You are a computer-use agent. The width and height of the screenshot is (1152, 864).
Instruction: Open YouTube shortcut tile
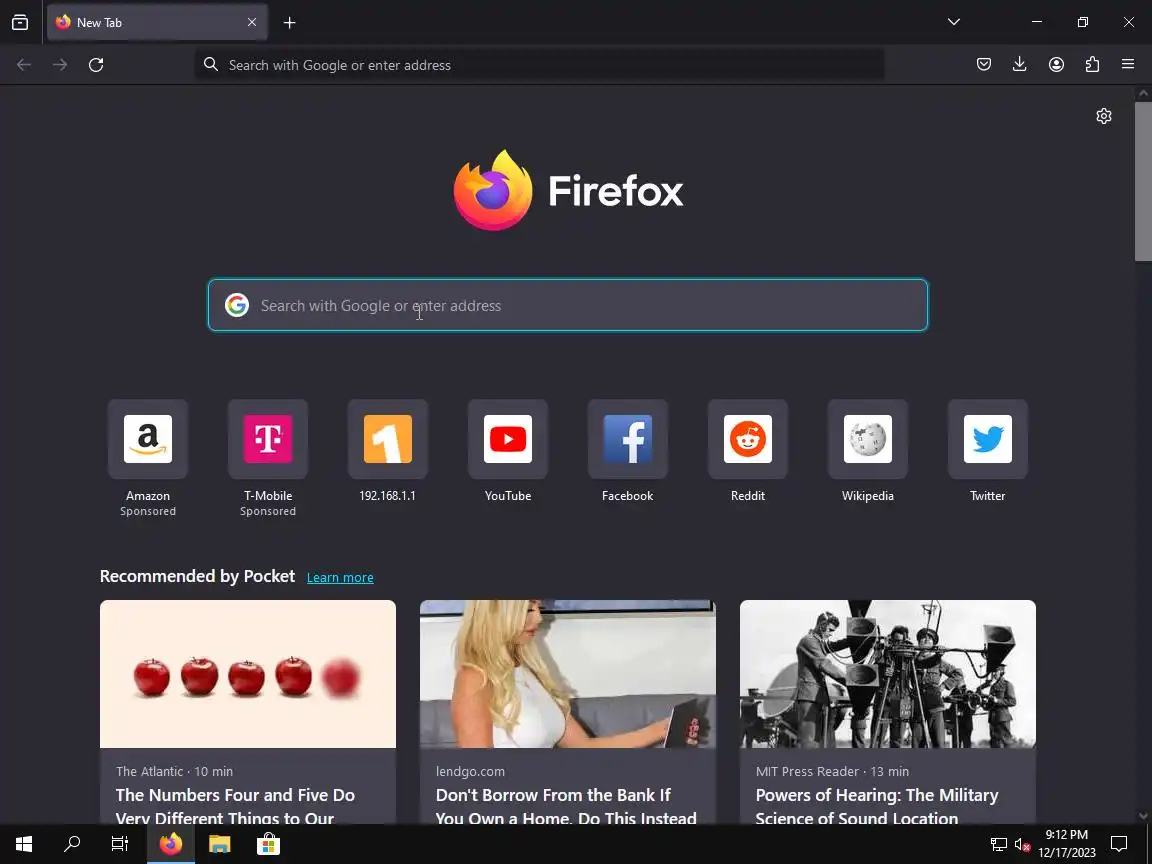click(508, 439)
